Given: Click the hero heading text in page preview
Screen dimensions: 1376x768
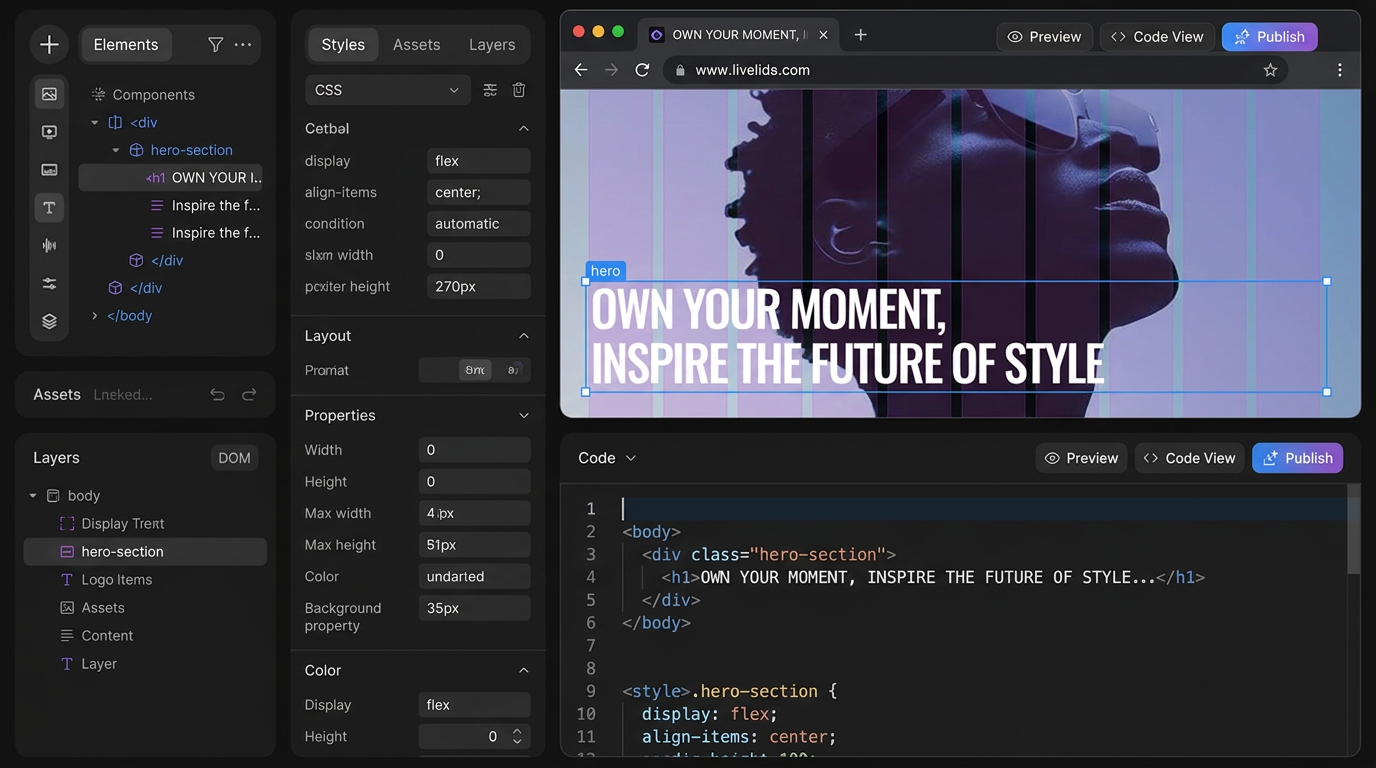Looking at the screenshot, I should pos(848,337).
